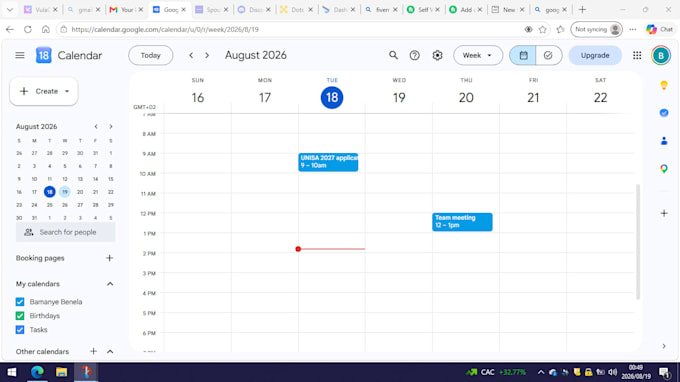Image resolution: width=680 pixels, height=382 pixels.
Task: Open the main menu hamburger icon
Action: (x=20, y=56)
